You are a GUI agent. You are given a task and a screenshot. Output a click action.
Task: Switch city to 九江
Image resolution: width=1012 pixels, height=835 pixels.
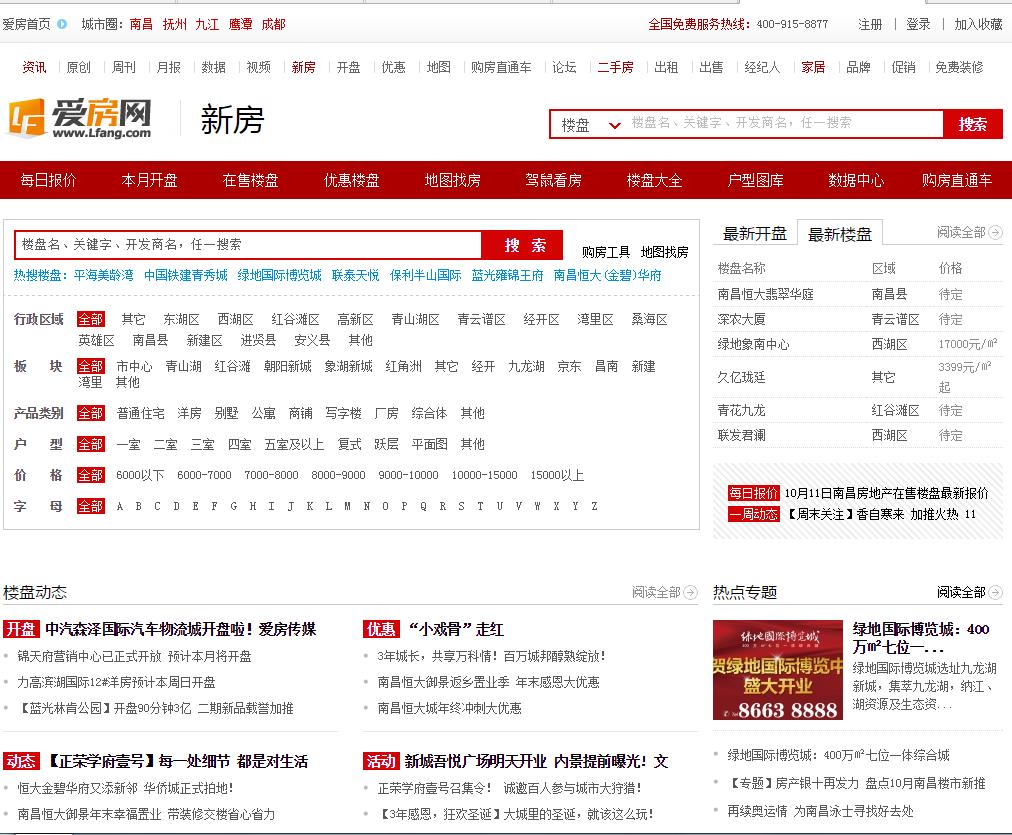pyautogui.click(x=207, y=25)
